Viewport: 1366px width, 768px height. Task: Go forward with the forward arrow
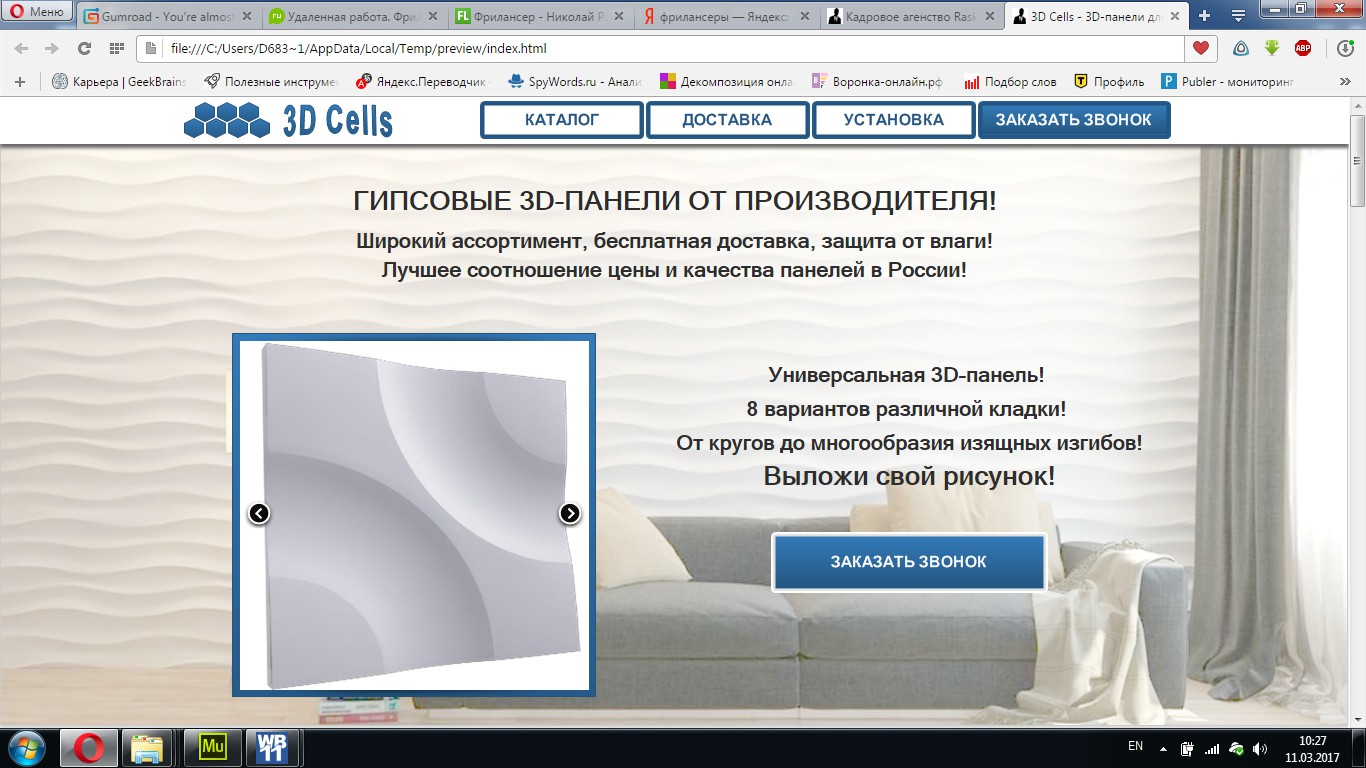[51, 48]
